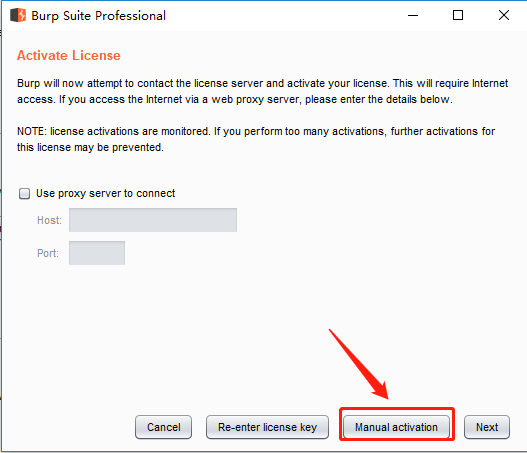Screen dimensions: 527x453
Task: Click the red arrow annotation
Action: [x=359, y=364]
